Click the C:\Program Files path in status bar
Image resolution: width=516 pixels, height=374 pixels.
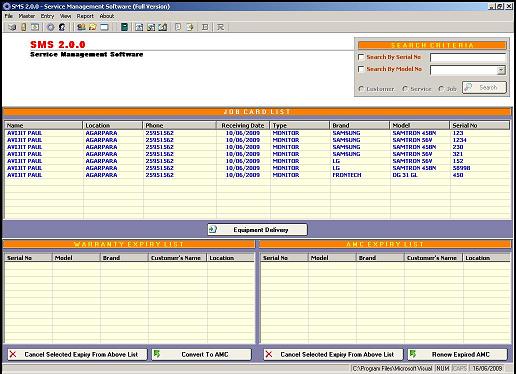pos(392,368)
